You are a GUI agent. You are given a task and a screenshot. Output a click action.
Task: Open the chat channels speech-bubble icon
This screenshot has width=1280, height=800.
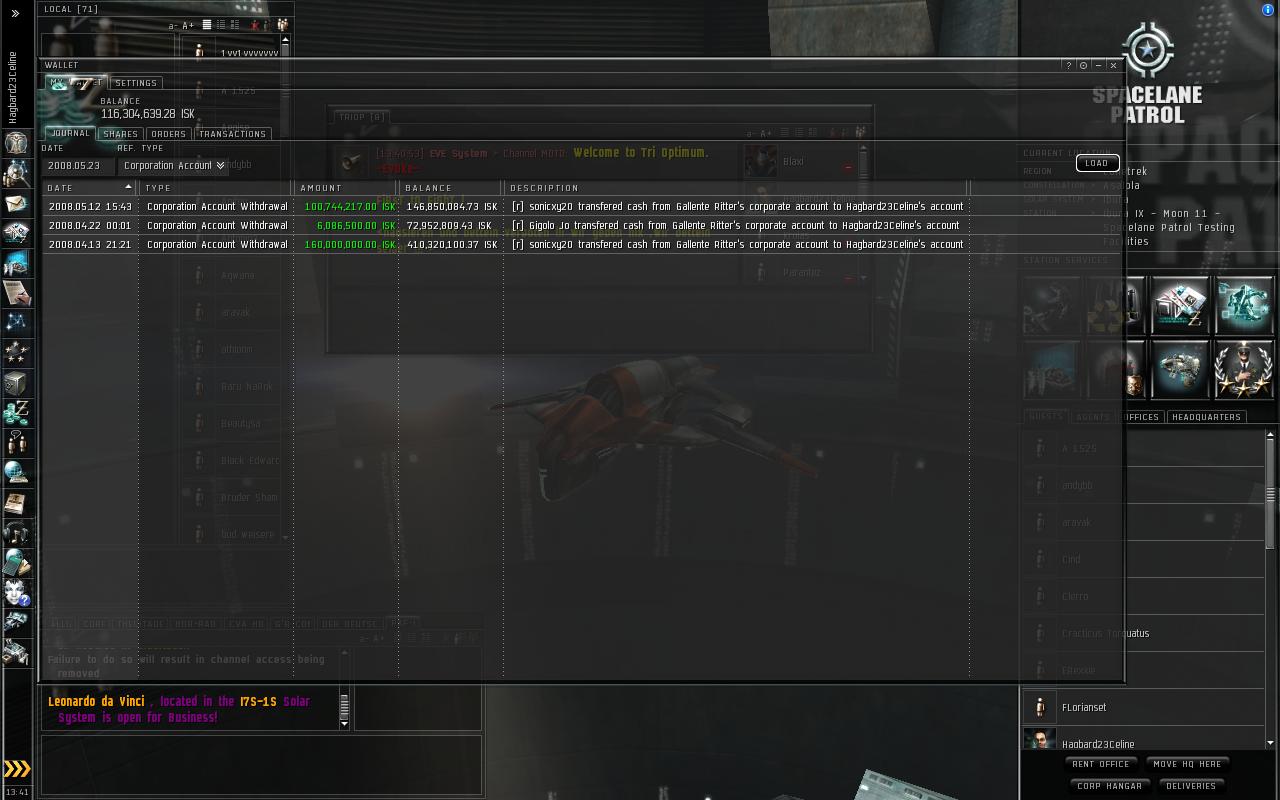click(x=16, y=443)
